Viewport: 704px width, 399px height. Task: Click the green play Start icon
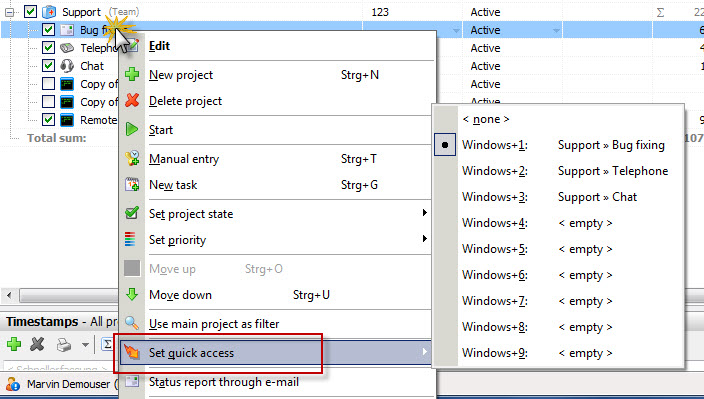(x=132, y=129)
